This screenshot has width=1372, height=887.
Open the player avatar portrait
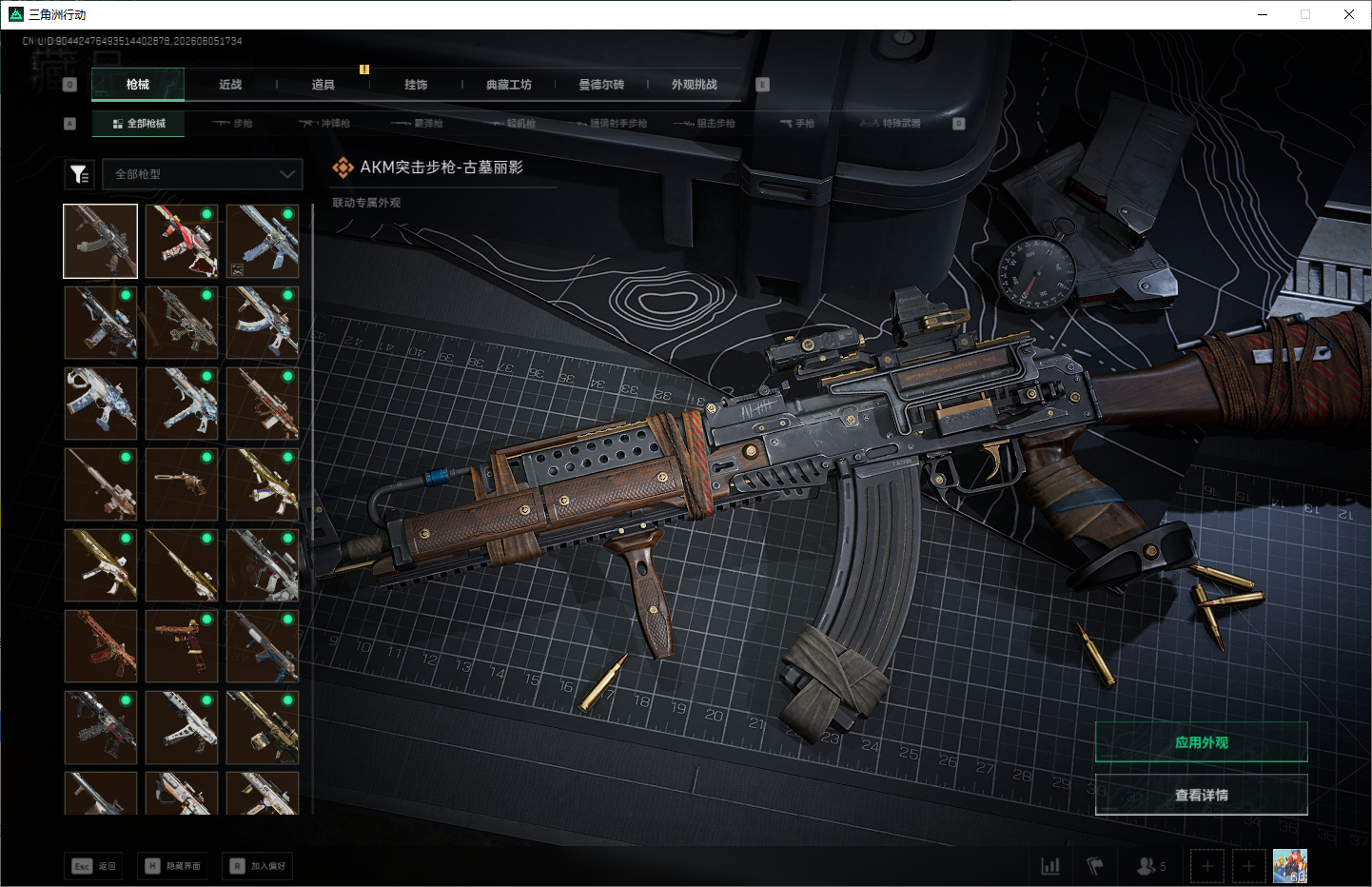1290,866
